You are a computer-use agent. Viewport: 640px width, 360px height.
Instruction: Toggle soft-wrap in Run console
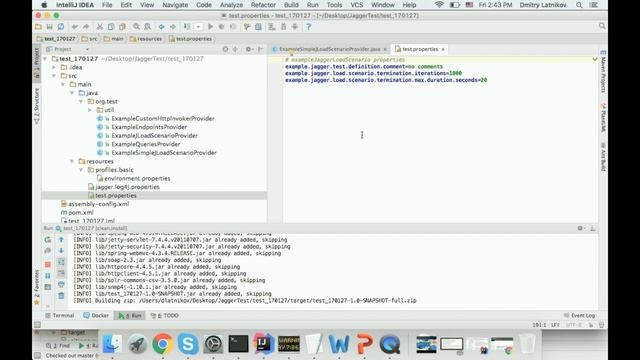61,262
